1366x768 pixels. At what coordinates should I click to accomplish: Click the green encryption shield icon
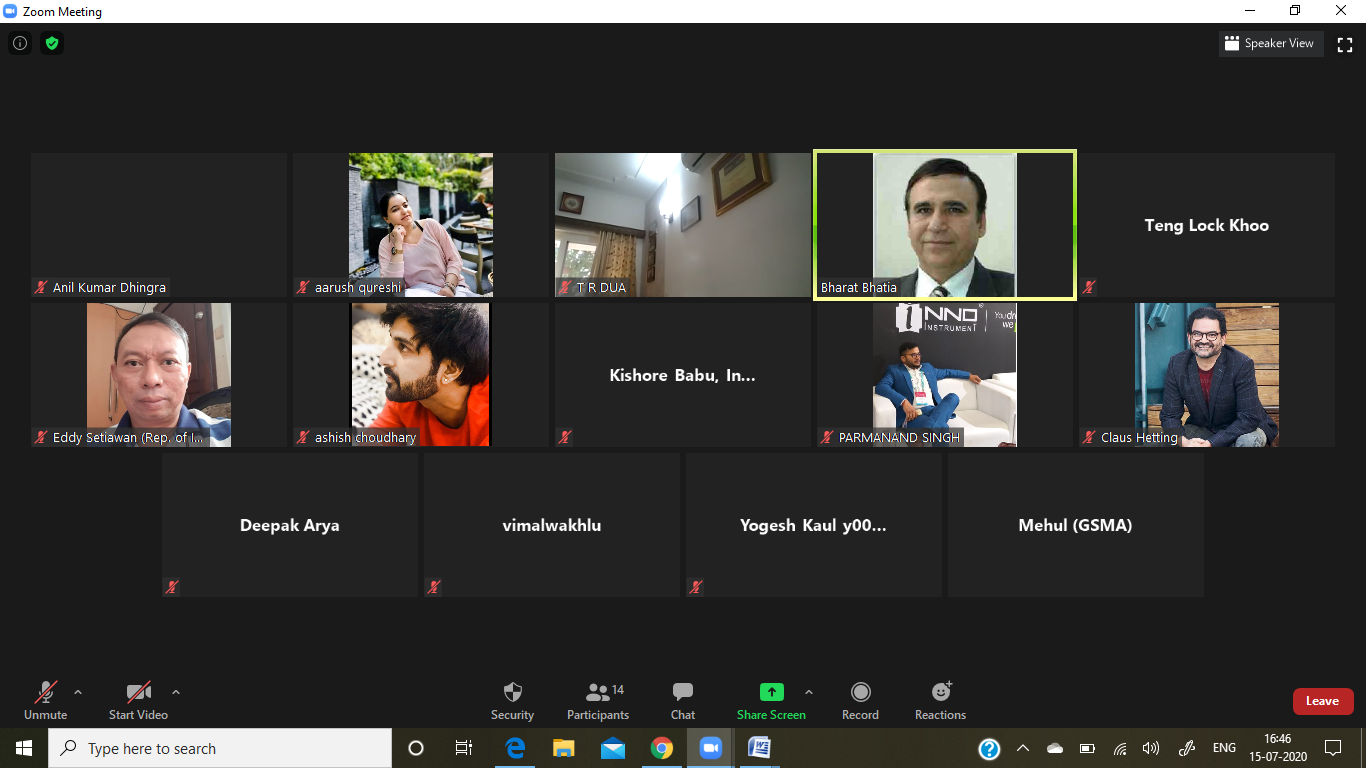point(52,43)
